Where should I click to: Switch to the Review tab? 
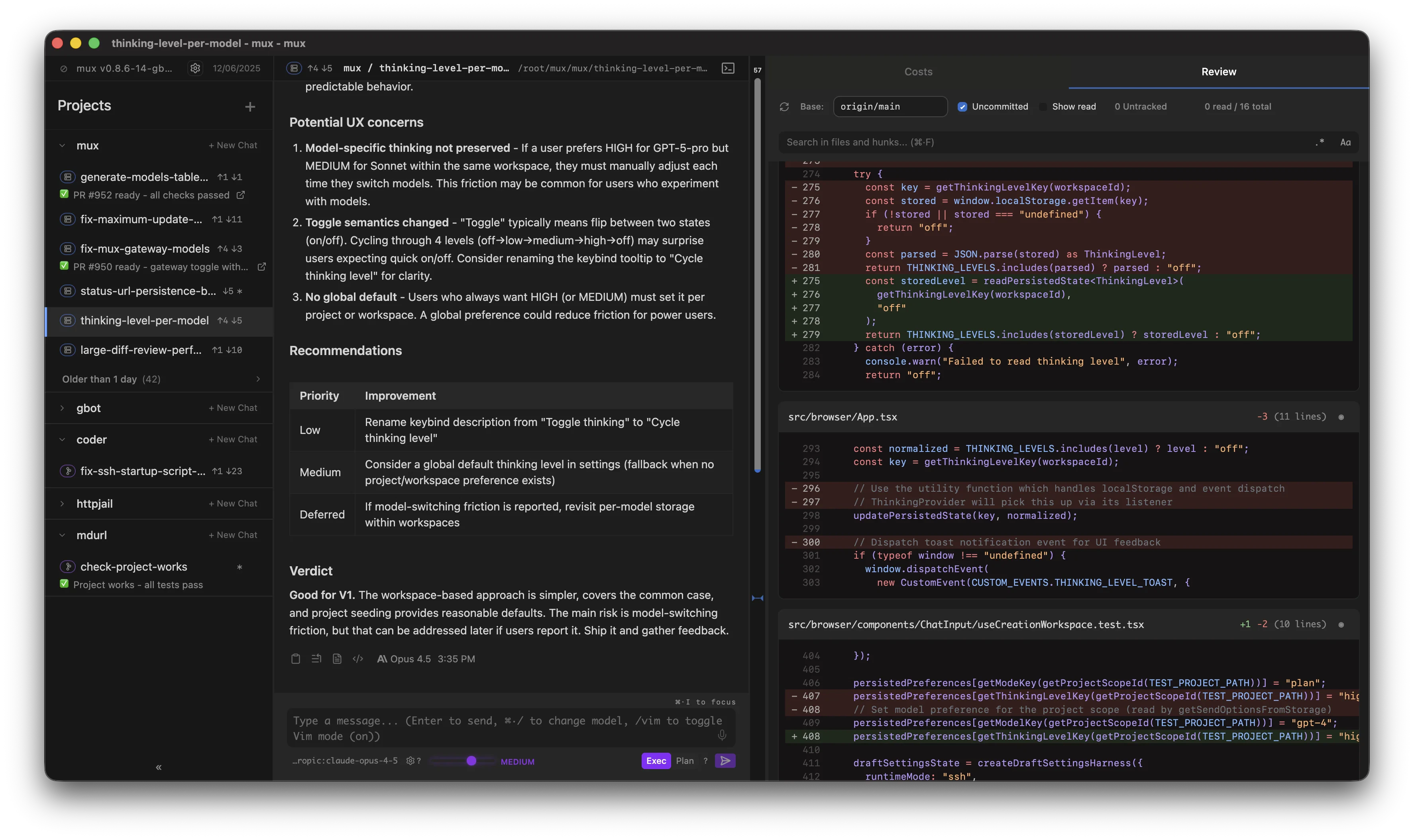point(1218,72)
